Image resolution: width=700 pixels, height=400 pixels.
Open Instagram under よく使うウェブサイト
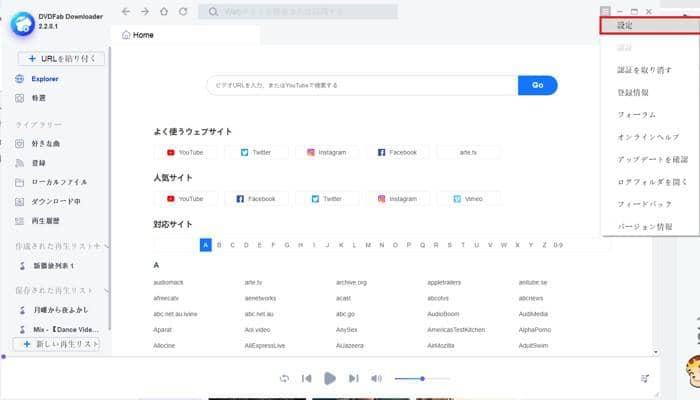coord(326,152)
